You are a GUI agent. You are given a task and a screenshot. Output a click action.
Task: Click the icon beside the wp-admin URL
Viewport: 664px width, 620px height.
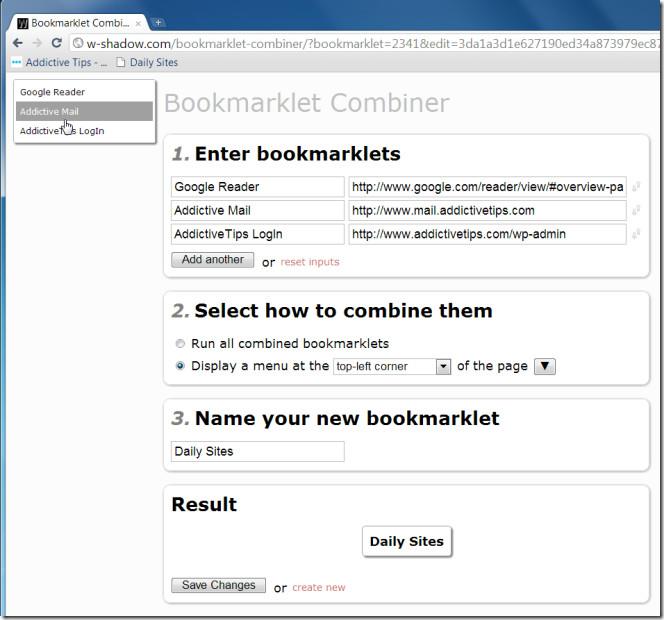click(x=636, y=235)
